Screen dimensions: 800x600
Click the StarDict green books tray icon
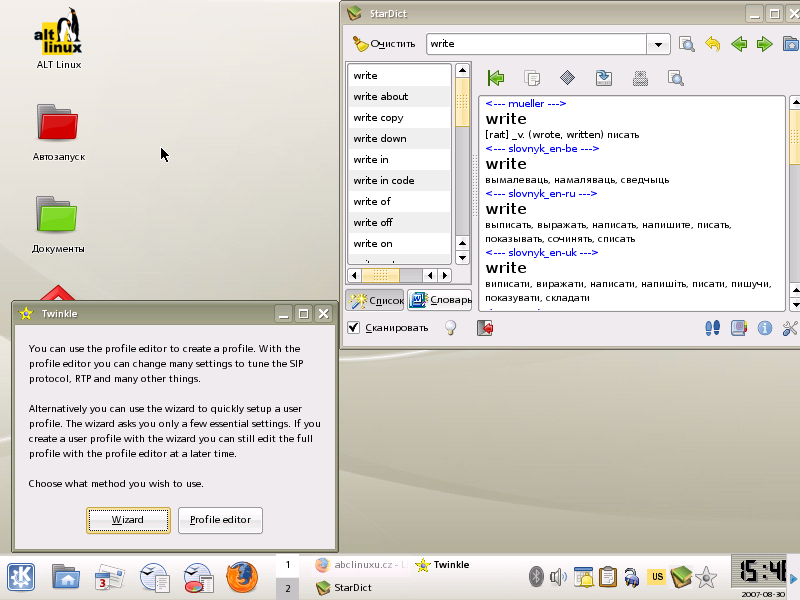[x=681, y=577]
